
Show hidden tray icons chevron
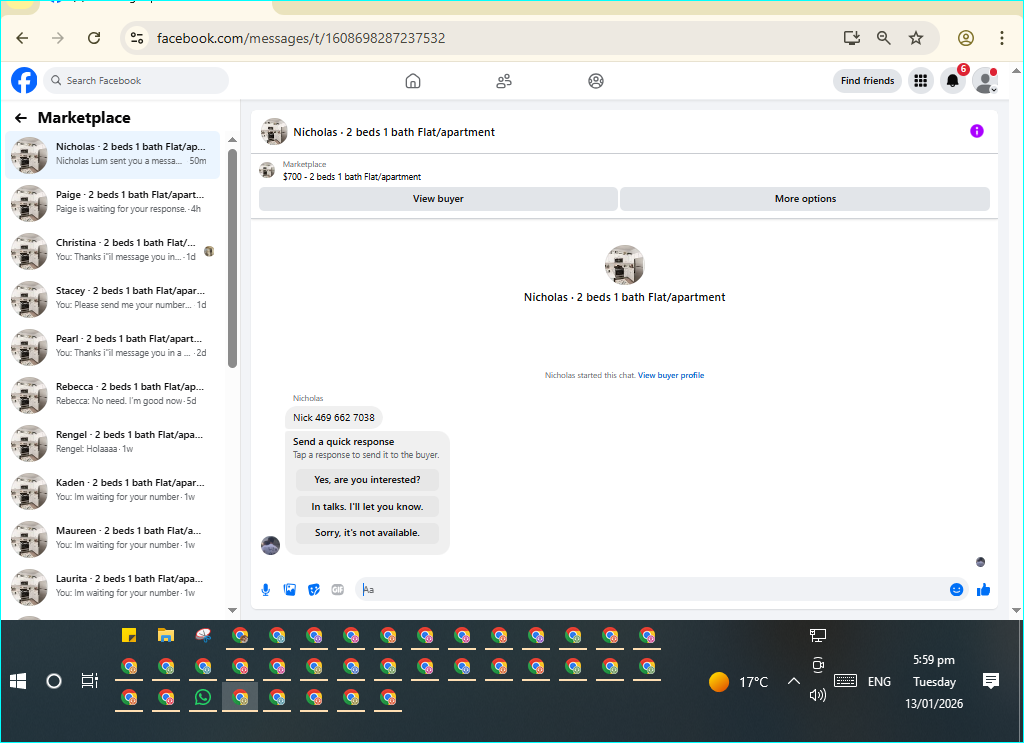click(x=793, y=682)
